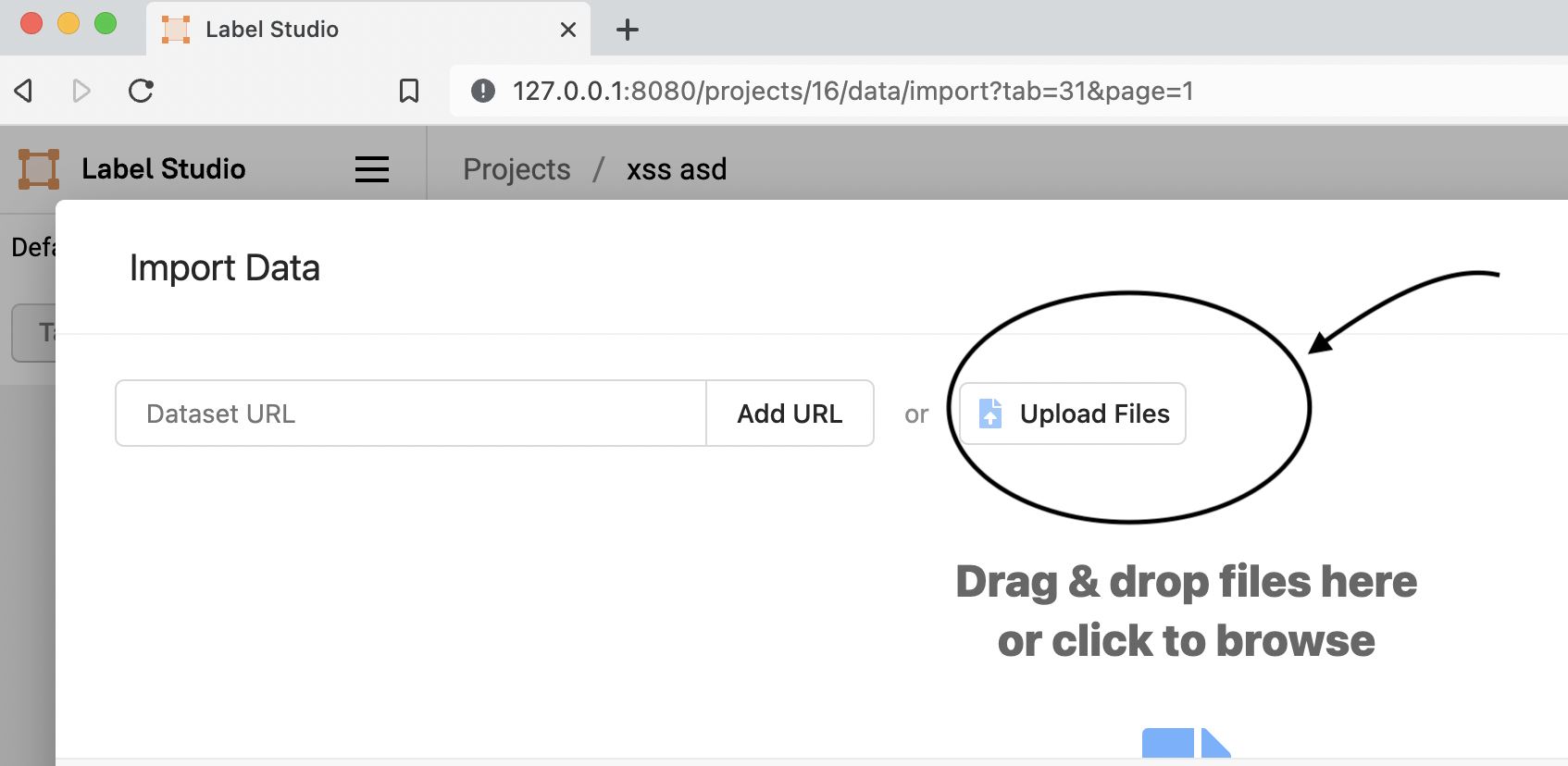
Task: Click the file upload icon inside Upload Files
Action: pyautogui.click(x=990, y=414)
